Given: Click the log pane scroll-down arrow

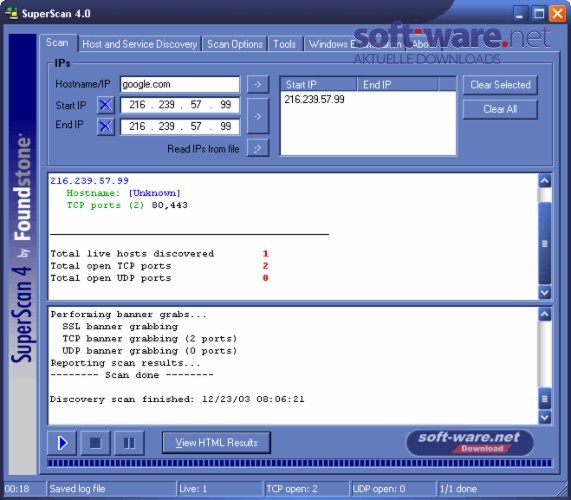Looking at the screenshot, I should 545,417.
